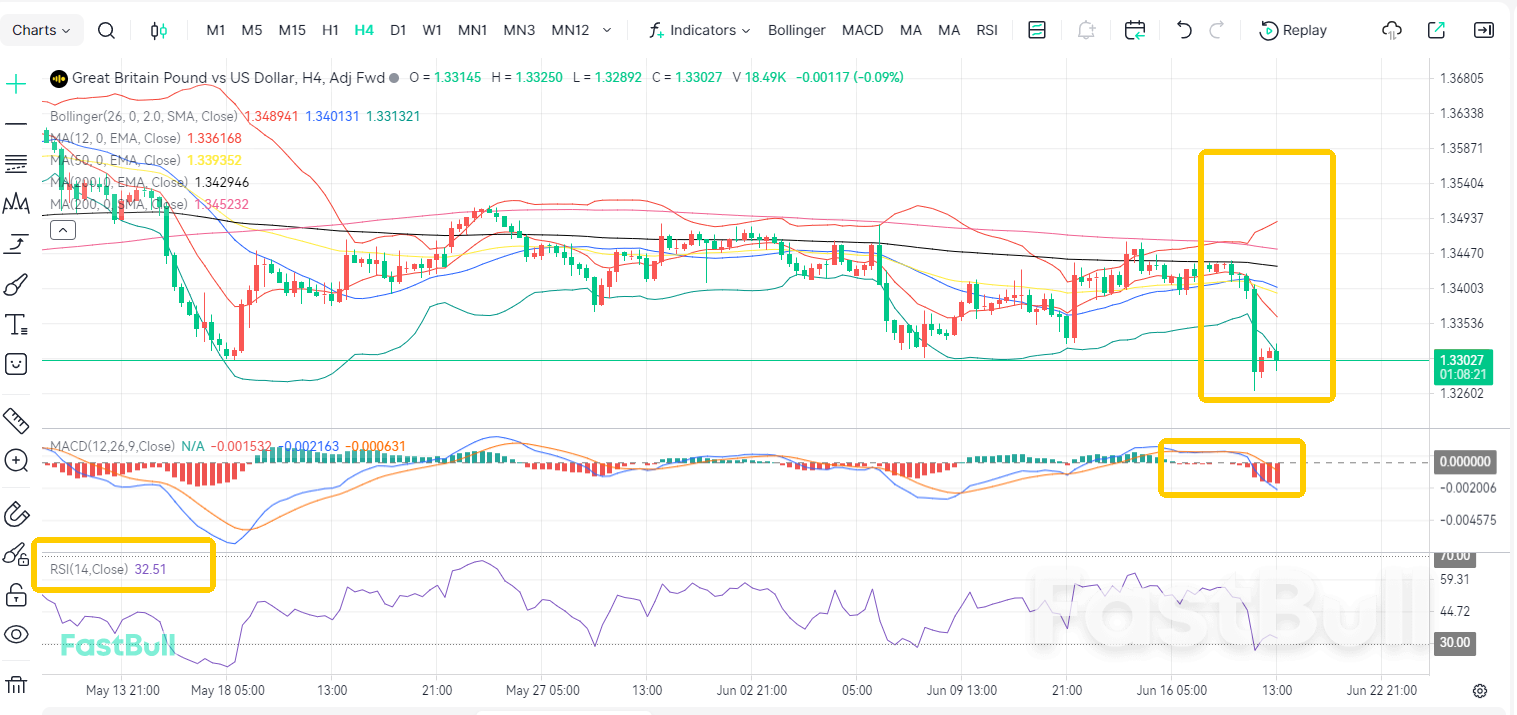Switch to the W1 timeframe
Screen dimensions: 1517x715
point(432,30)
